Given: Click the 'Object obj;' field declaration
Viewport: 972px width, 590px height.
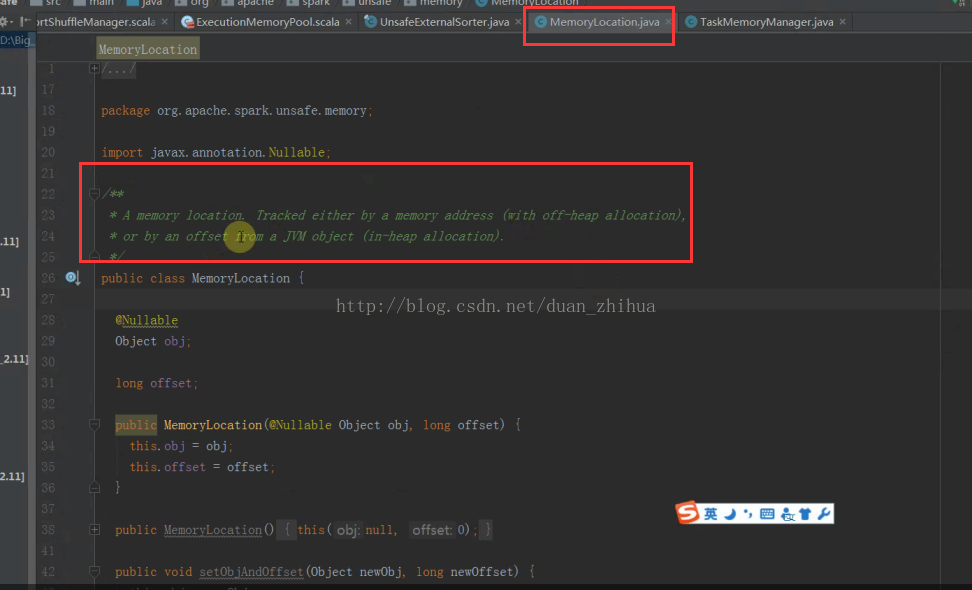Looking at the screenshot, I should click(153, 341).
